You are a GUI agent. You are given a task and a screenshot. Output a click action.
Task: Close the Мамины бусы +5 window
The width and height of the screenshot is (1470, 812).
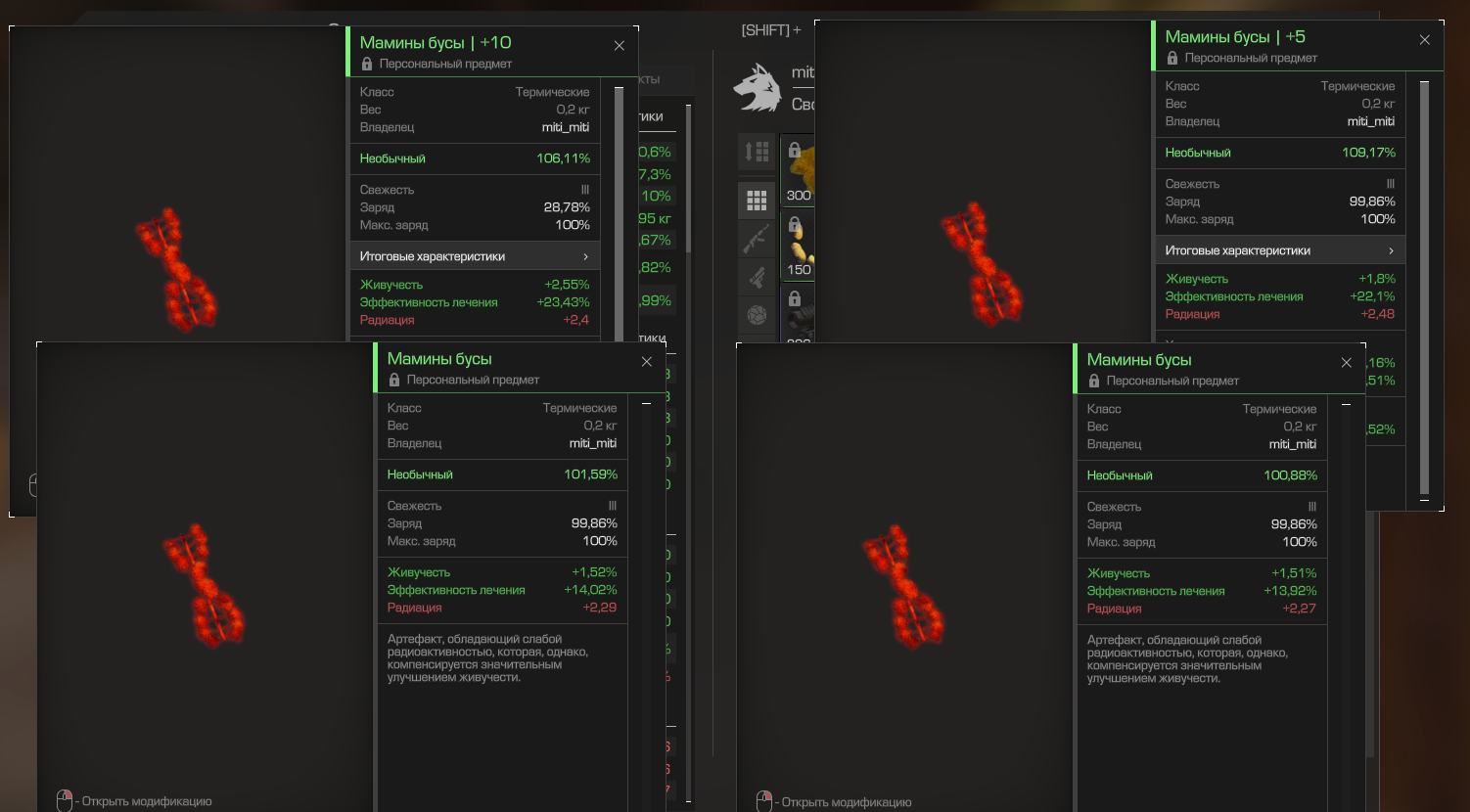(1425, 40)
